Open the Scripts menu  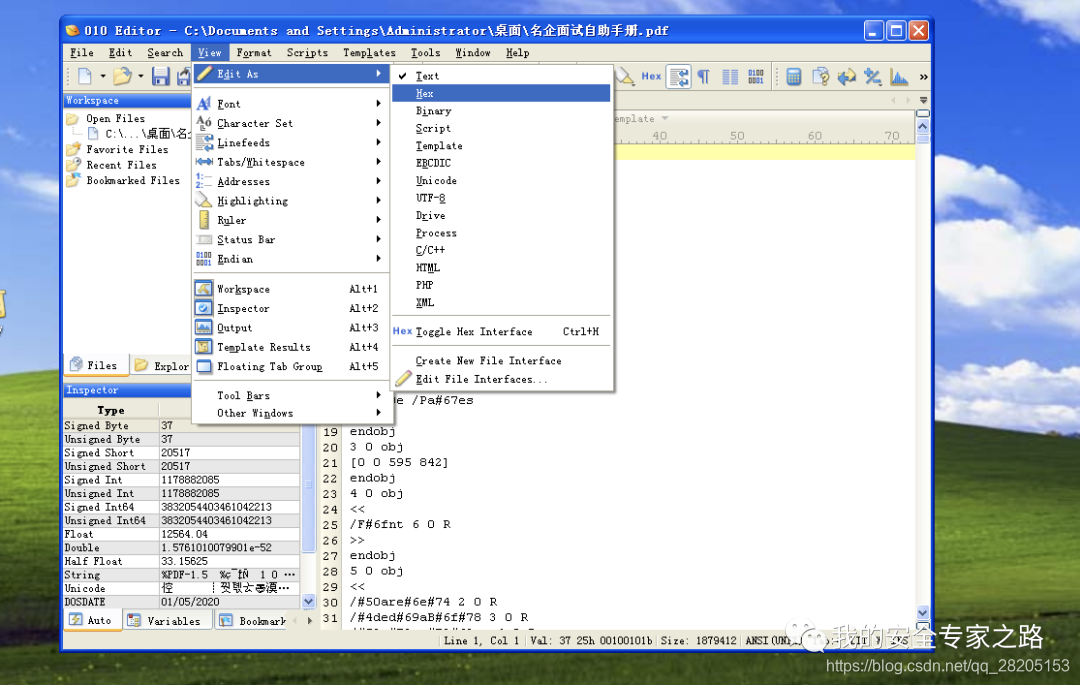(307, 52)
